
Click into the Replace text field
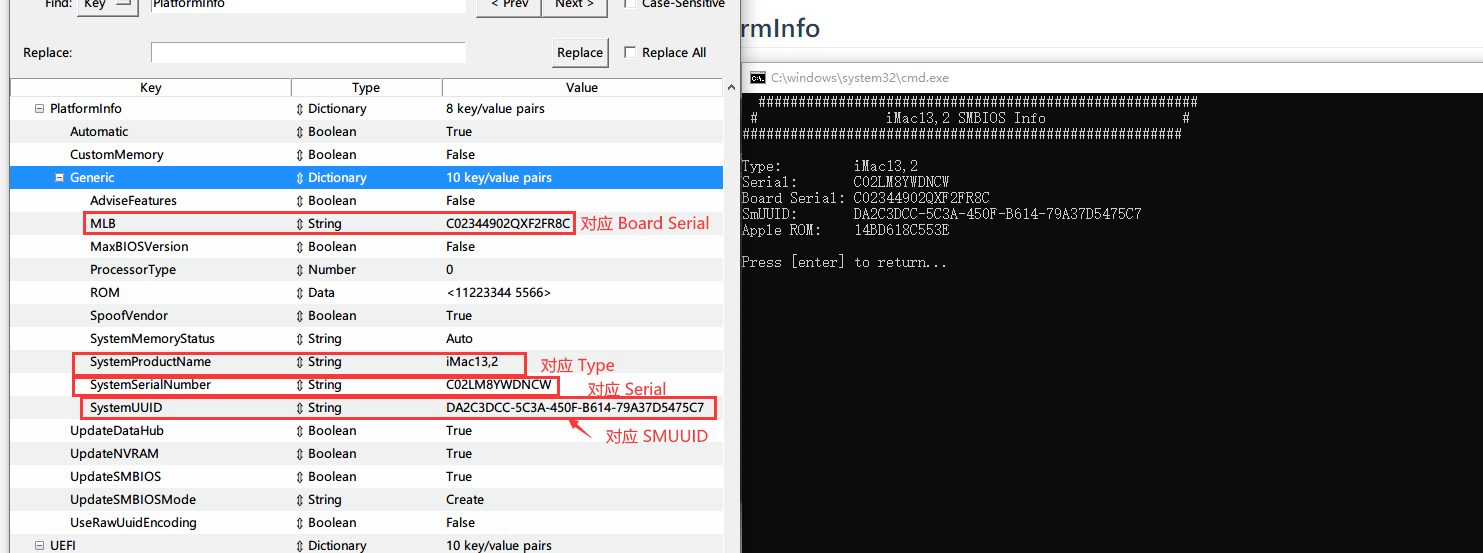(x=308, y=52)
